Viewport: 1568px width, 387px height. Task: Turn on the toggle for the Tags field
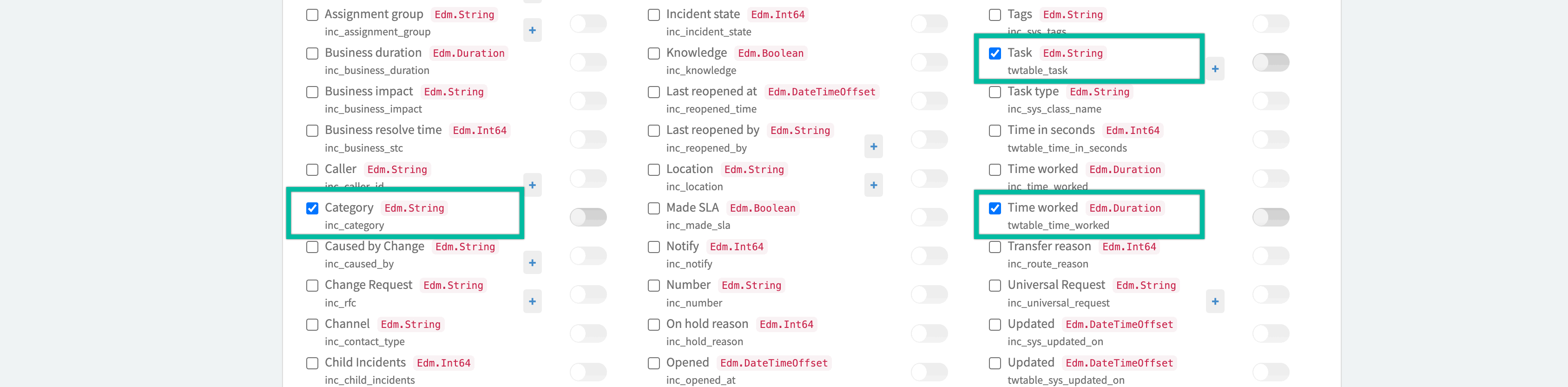coord(1271,23)
